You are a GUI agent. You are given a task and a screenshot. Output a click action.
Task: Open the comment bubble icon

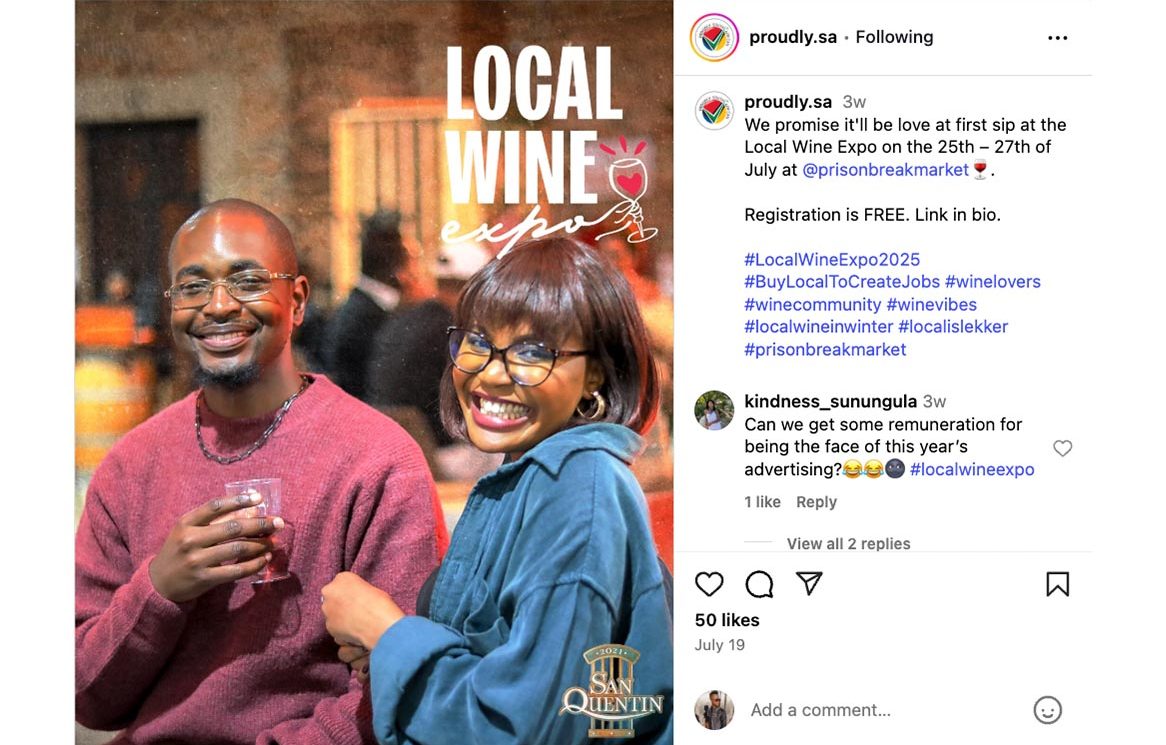point(759,584)
